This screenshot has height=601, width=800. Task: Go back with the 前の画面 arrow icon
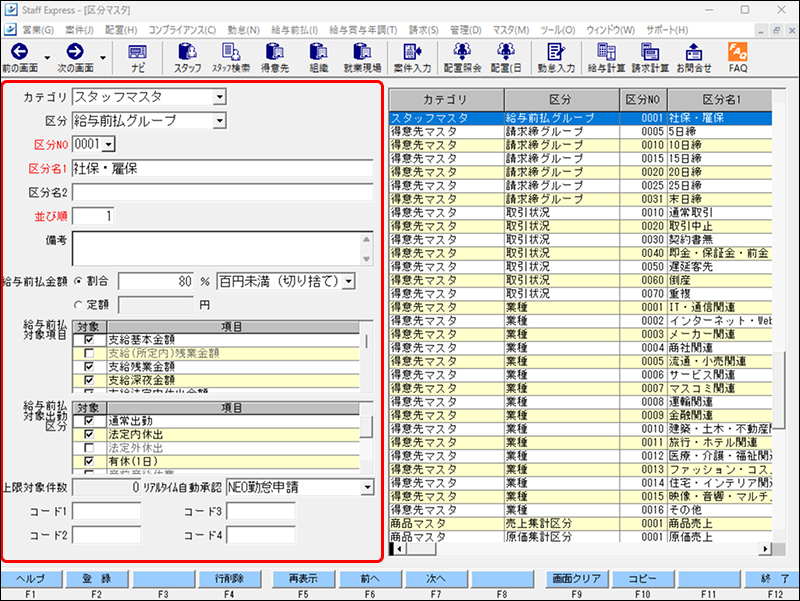point(19,52)
